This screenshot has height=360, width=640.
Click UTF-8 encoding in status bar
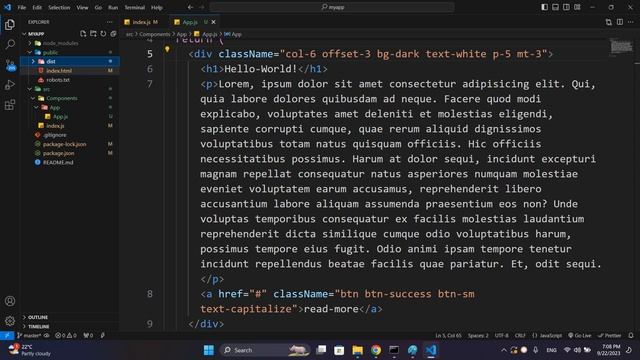click(x=502, y=336)
